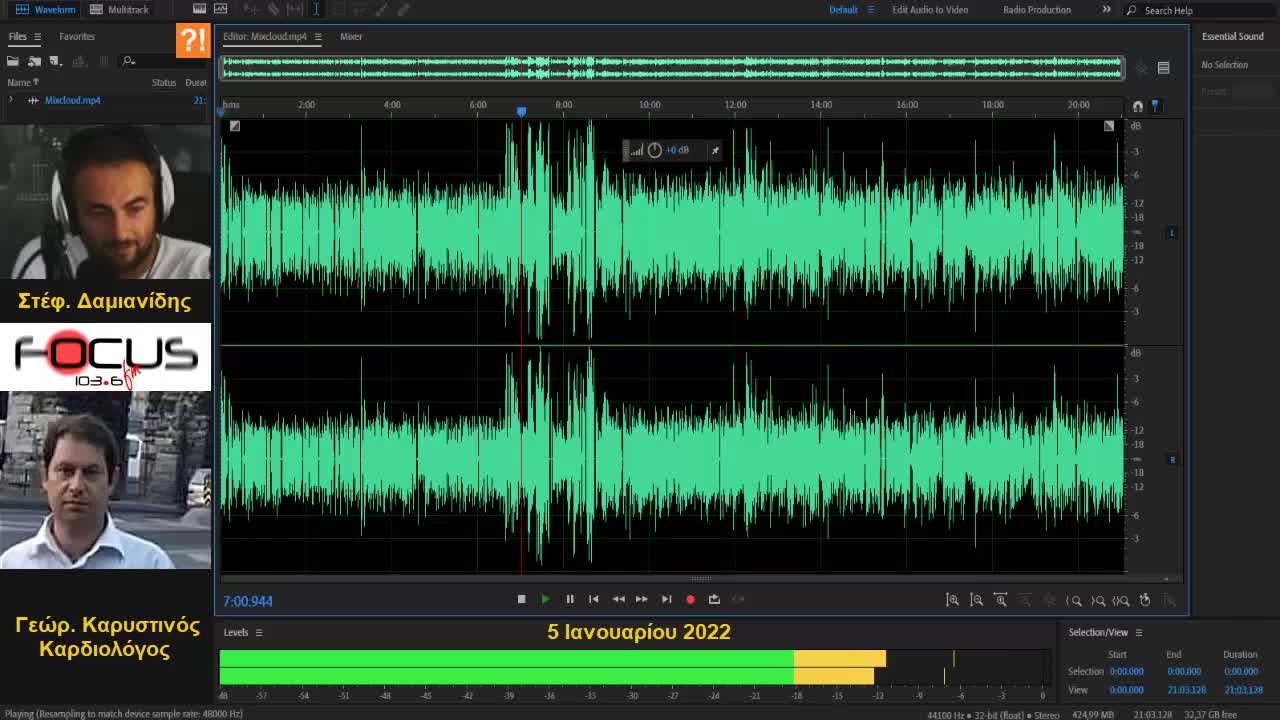Toggle the left channel enable button
The image size is (1280, 720).
coord(1172,233)
